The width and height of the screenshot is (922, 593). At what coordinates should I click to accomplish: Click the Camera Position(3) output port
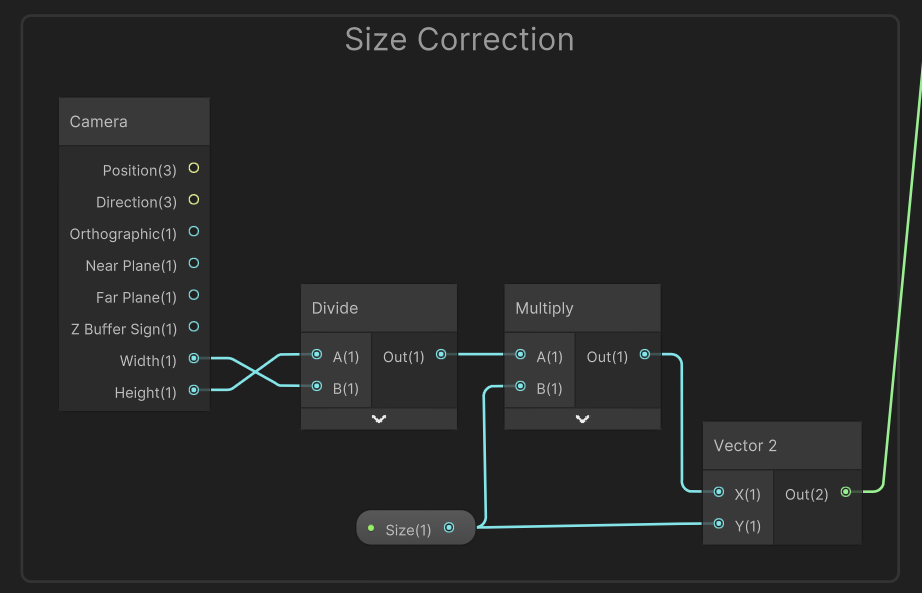(194, 169)
